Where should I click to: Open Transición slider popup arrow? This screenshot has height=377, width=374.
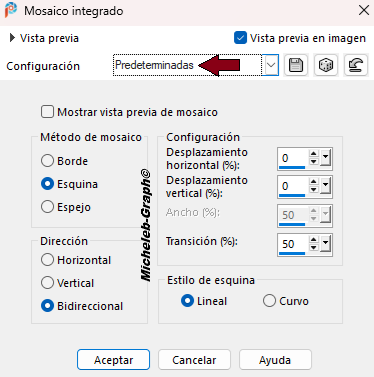[326, 244]
